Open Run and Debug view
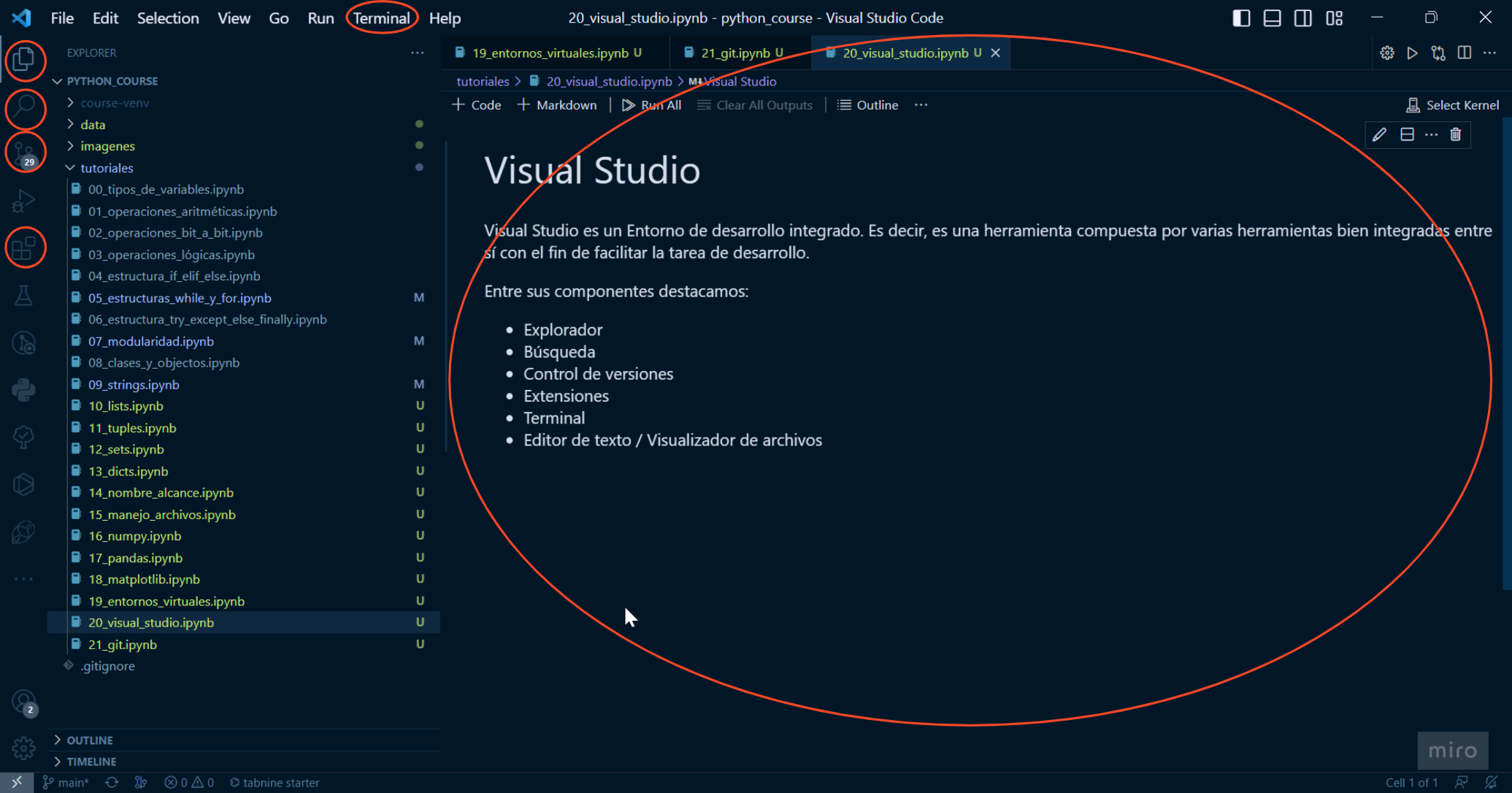Viewport: 1512px width, 793px height. click(24, 200)
